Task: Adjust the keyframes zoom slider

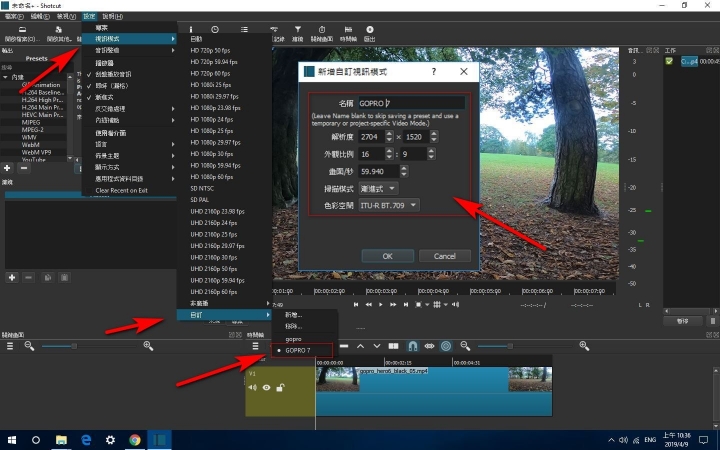Action: point(89,346)
